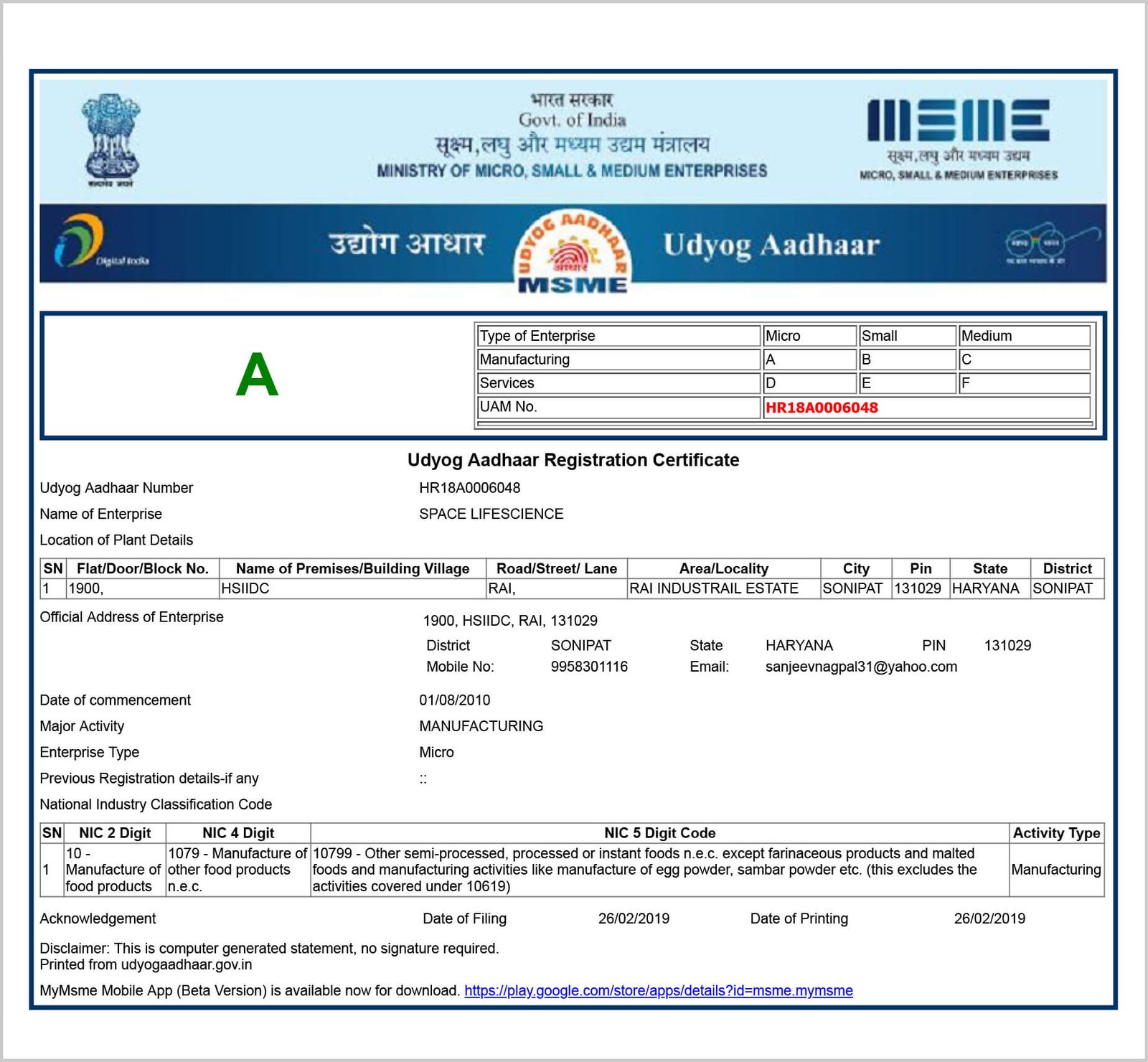Viewport: 1148px width, 1062px height.
Task: Click 'Printed from udyogaadhaar.gov.in' text
Action: (146, 964)
